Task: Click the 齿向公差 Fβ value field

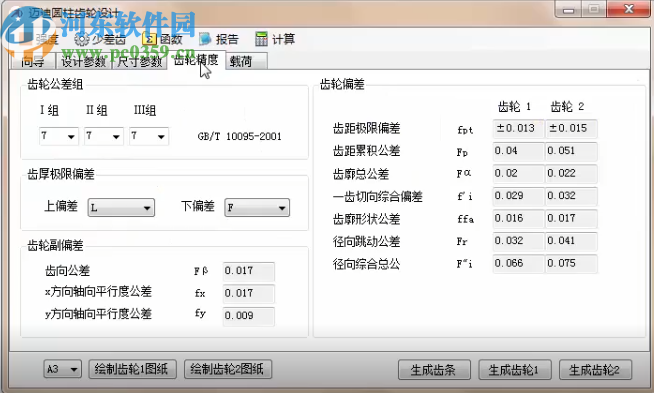Action: click(x=249, y=271)
